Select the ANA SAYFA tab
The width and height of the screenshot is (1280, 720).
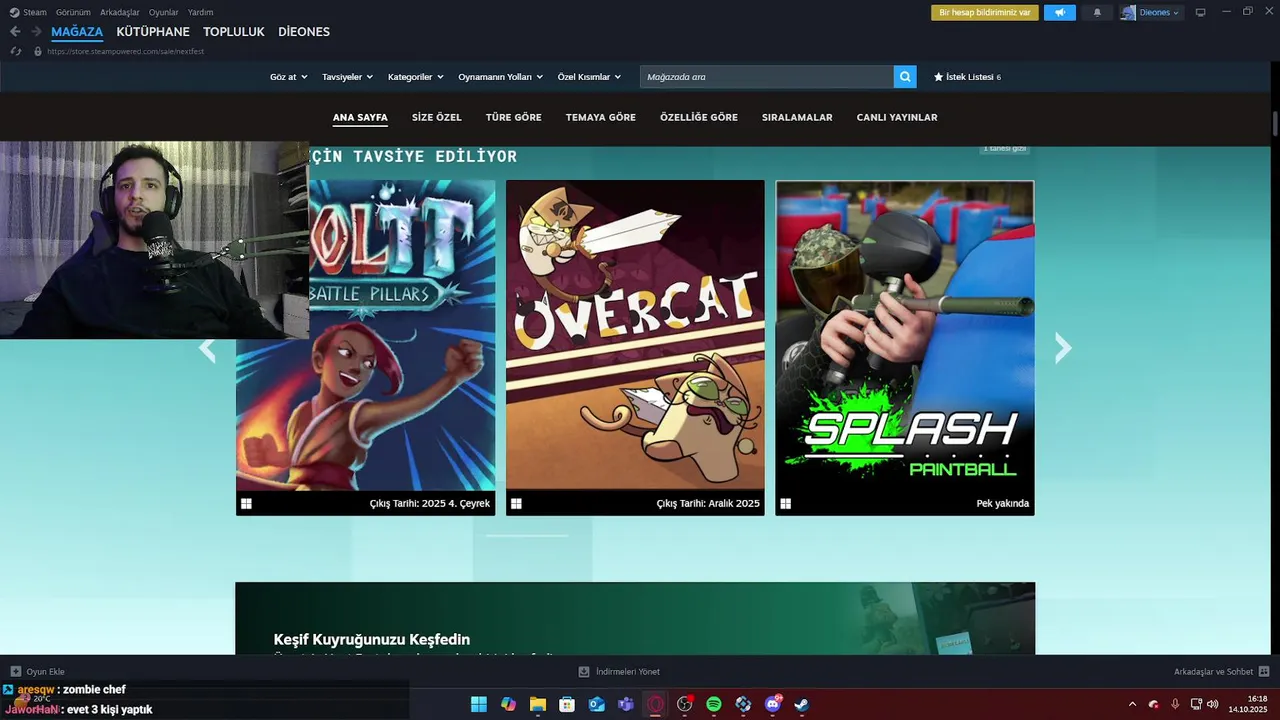[360, 117]
